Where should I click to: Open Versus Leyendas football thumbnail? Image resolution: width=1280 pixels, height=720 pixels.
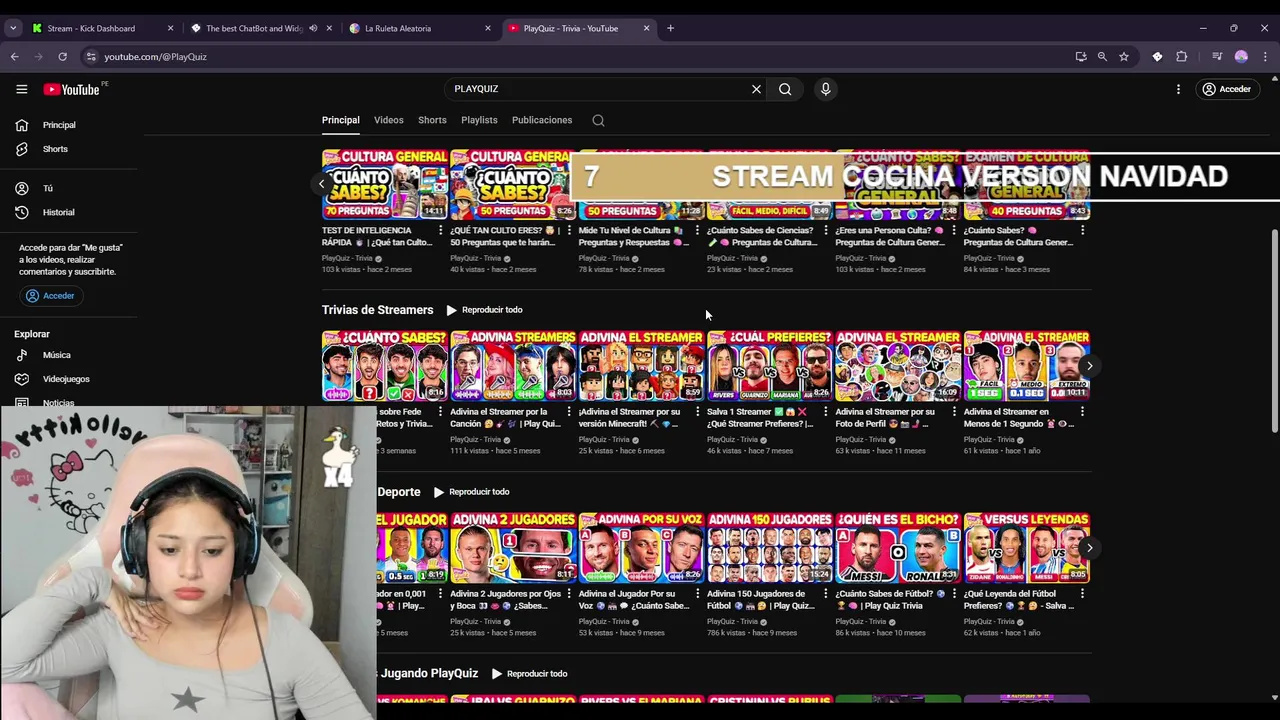[1026, 548]
